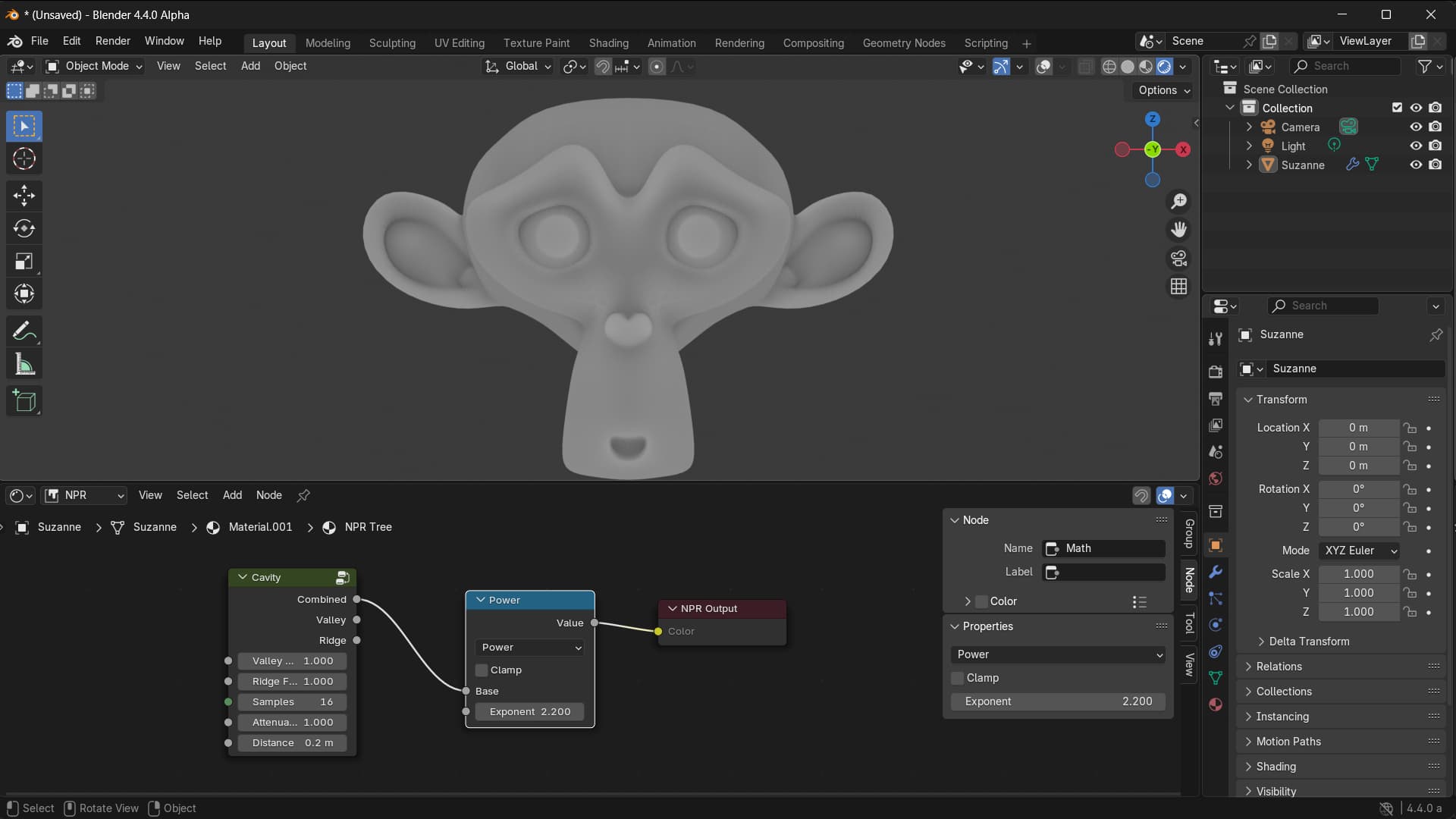
Task: Add a new workspace tab
Action: pos(1027,44)
